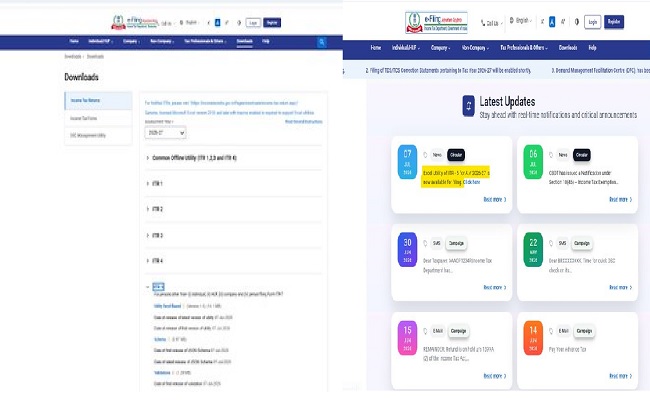Click the 06 Jul date badge
650x418 pixels.
pyautogui.click(x=533, y=162)
